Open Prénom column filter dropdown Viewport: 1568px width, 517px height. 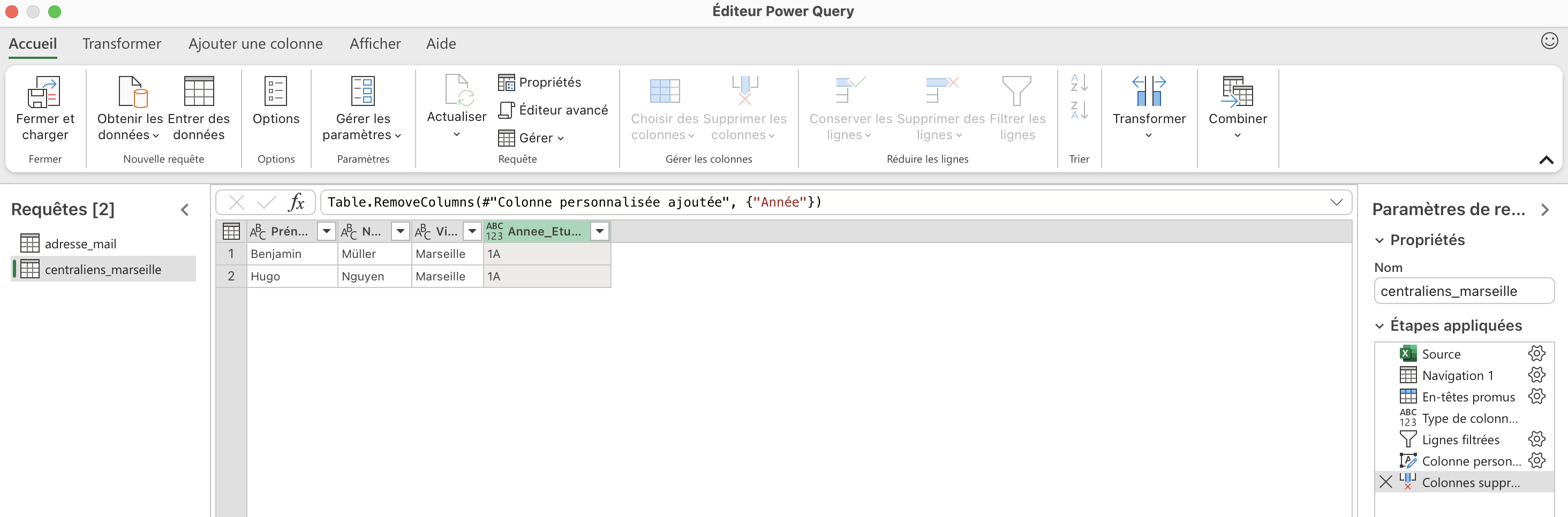click(327, 231)
